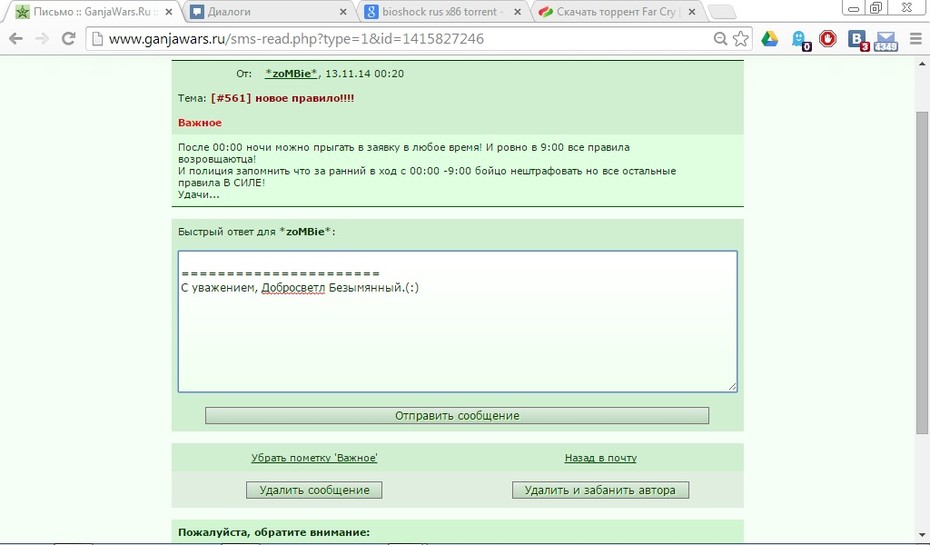Click the subject text [#561] новое правило!!!!
The width and height of the screenshot is (930, 545).
click(282, 98)
